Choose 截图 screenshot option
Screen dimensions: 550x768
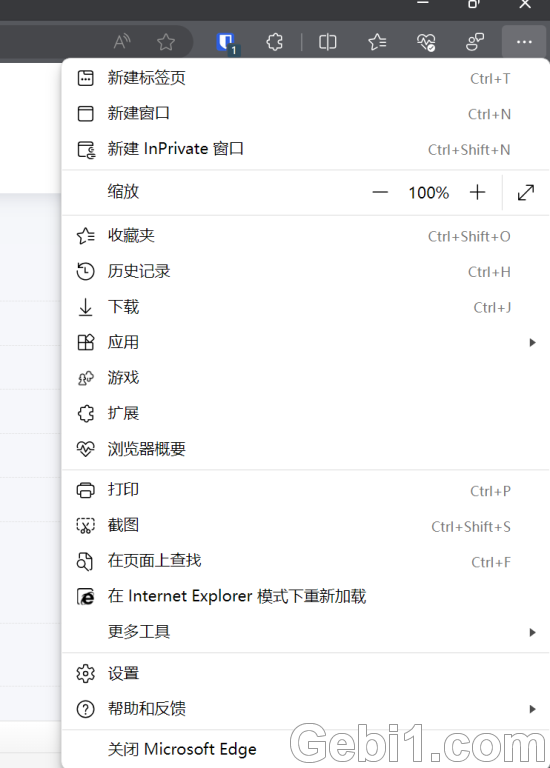pyautogui.click(x=306, y=526)
